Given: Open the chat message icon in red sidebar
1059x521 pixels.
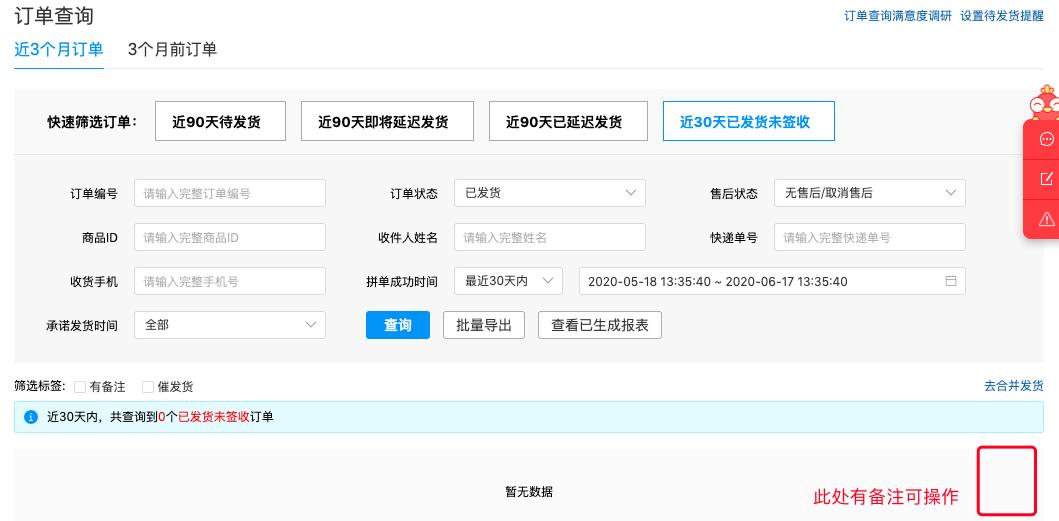Looking at the screenshot, I should click(1046, 139).
